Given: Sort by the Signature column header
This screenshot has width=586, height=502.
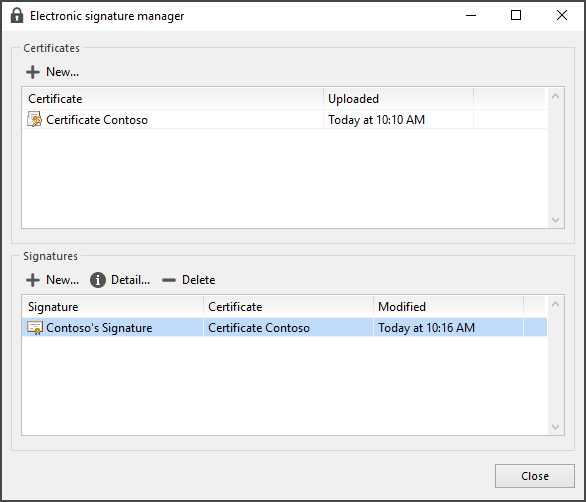Looking at the screenshot, I should (113, 307).
